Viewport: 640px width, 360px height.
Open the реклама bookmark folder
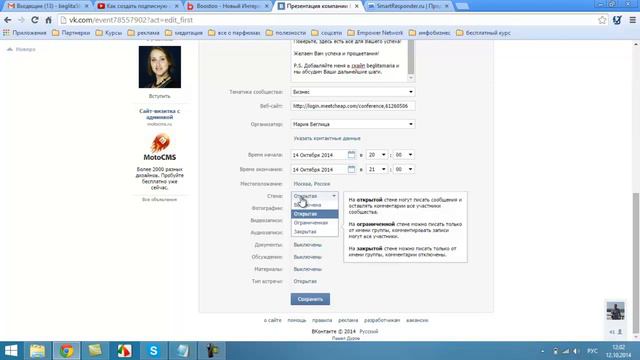[x=143, y=33]
